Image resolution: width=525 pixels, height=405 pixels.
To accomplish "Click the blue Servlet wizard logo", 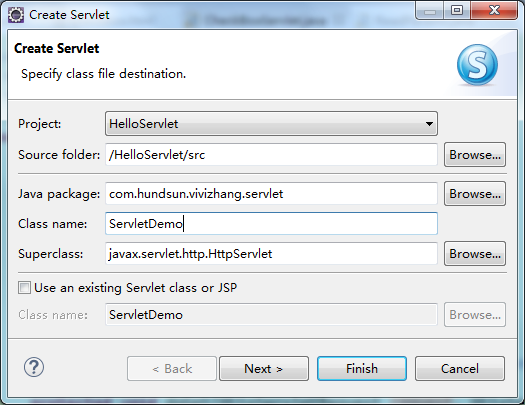I will [477, 65].
